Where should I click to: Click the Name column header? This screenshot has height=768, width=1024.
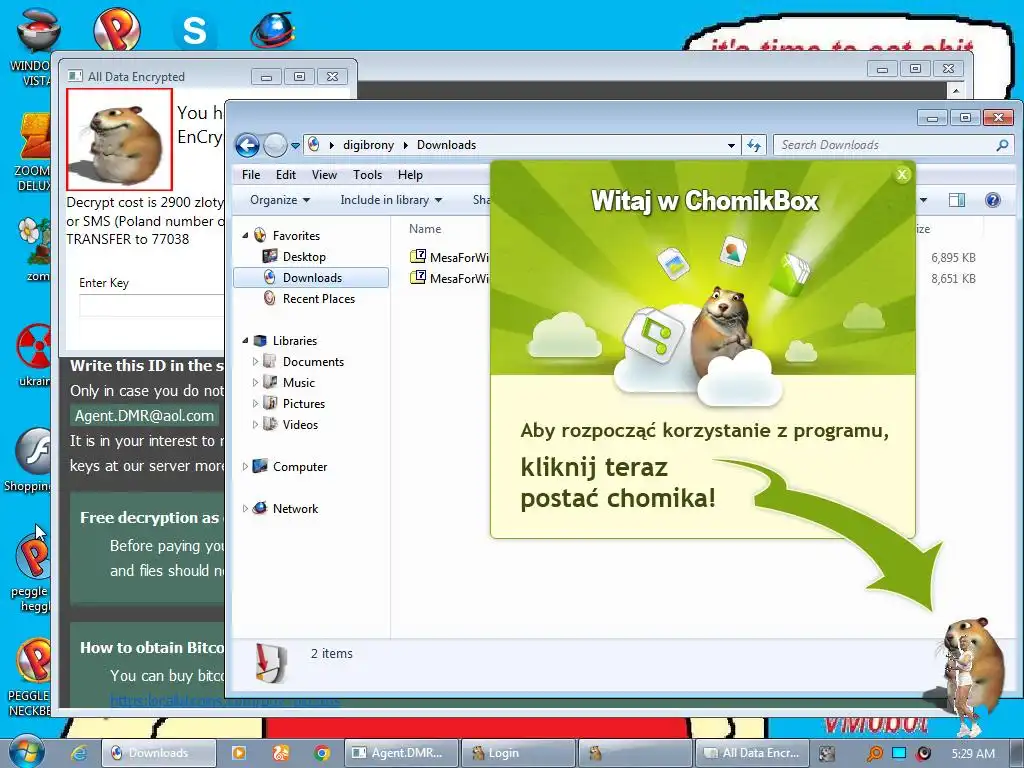425,229
